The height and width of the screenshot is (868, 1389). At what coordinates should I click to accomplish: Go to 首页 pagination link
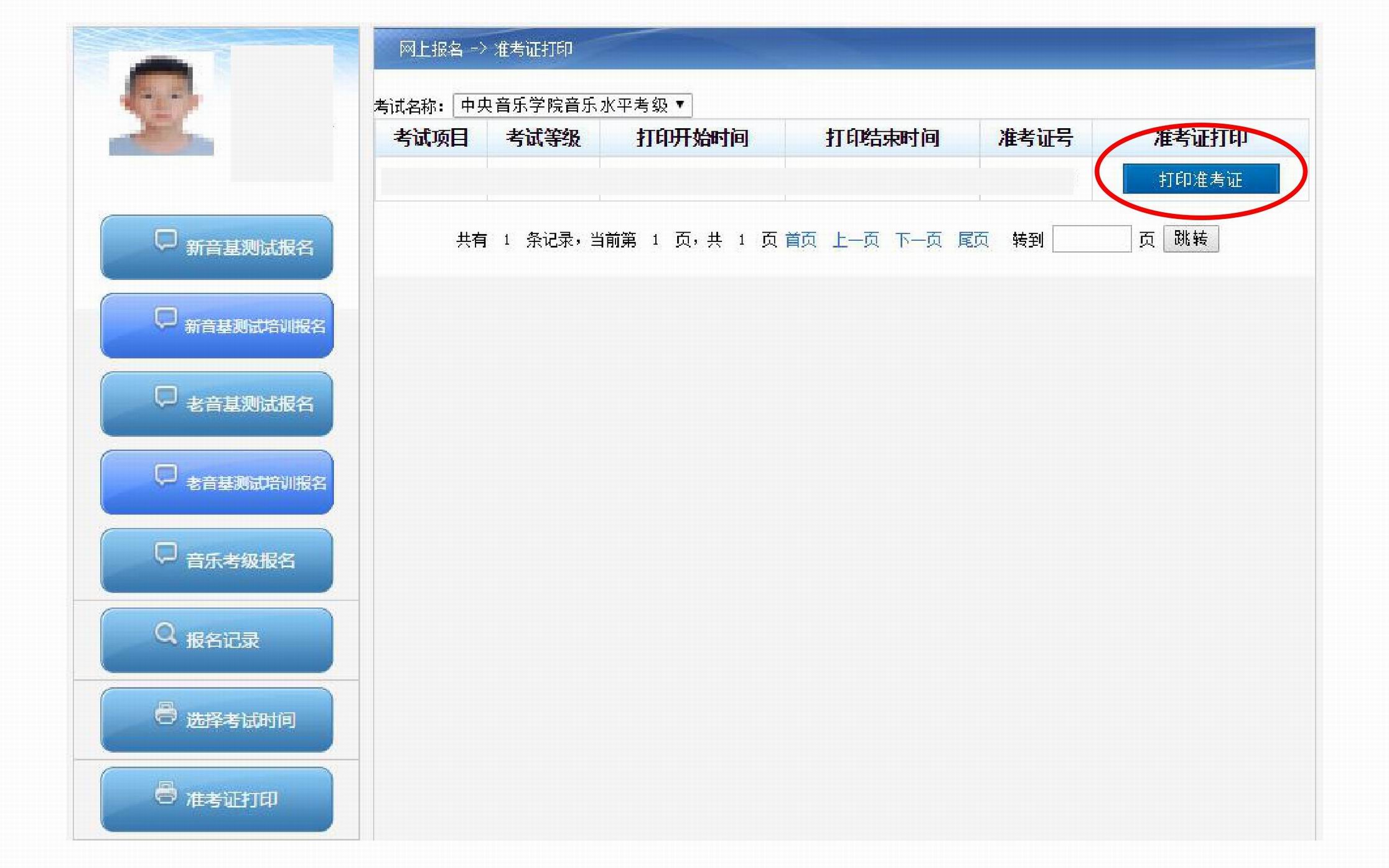800,240
